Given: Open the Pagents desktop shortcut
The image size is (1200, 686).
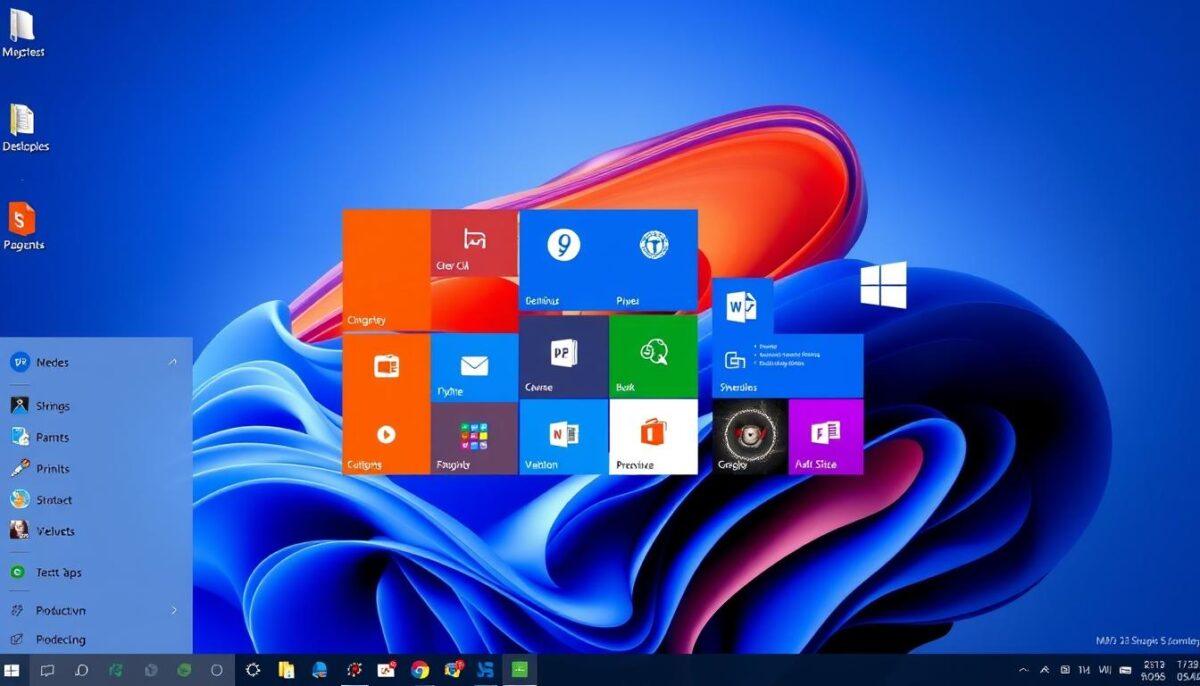Looking at the screenshot, I should 22,226.
